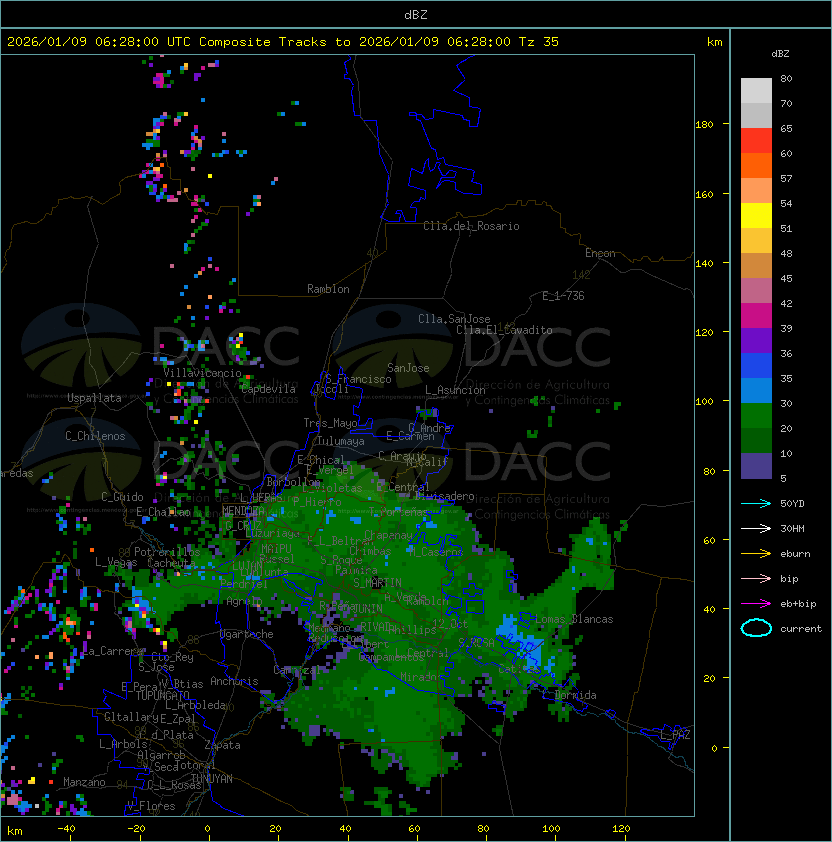
Task: Click the 'E_1-736' map label
Action: coord(563,296)
